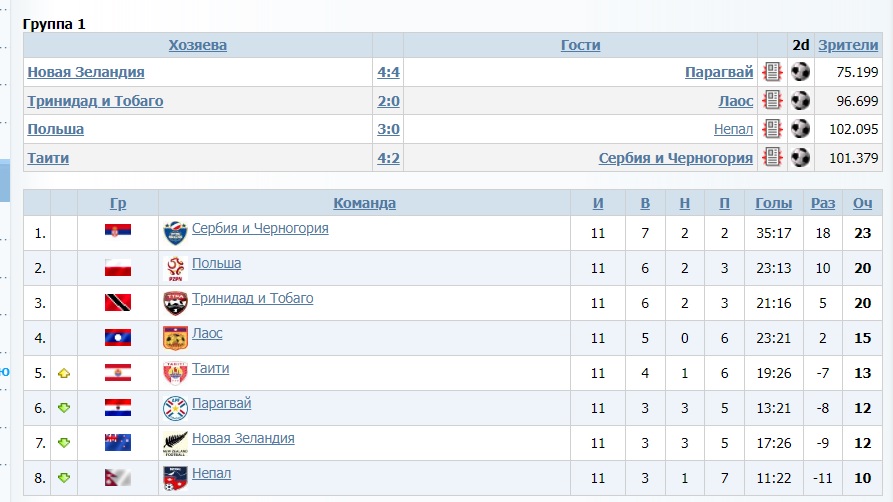Image resolution: width=893 pixels, height=502 pixels.
Task: Open Новая Зеландия link in the standings table
Action: (x=243, y=438)
